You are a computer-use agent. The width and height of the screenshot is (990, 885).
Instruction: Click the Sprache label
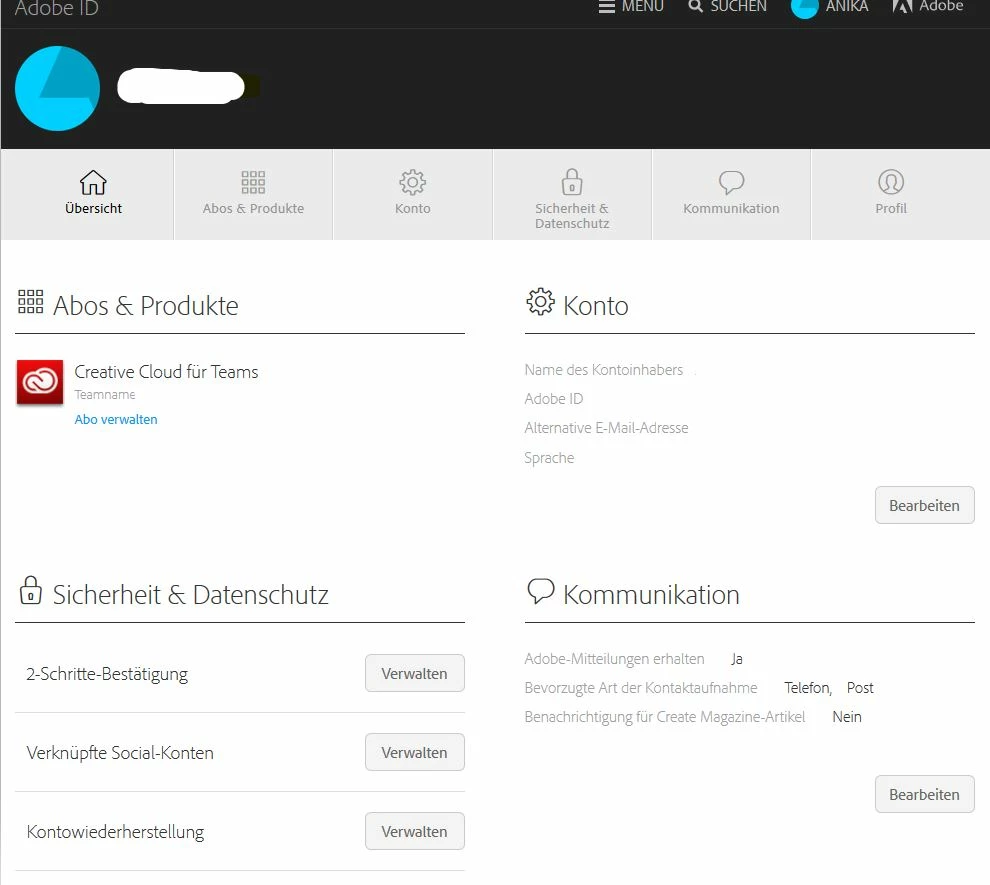point(549,458)
